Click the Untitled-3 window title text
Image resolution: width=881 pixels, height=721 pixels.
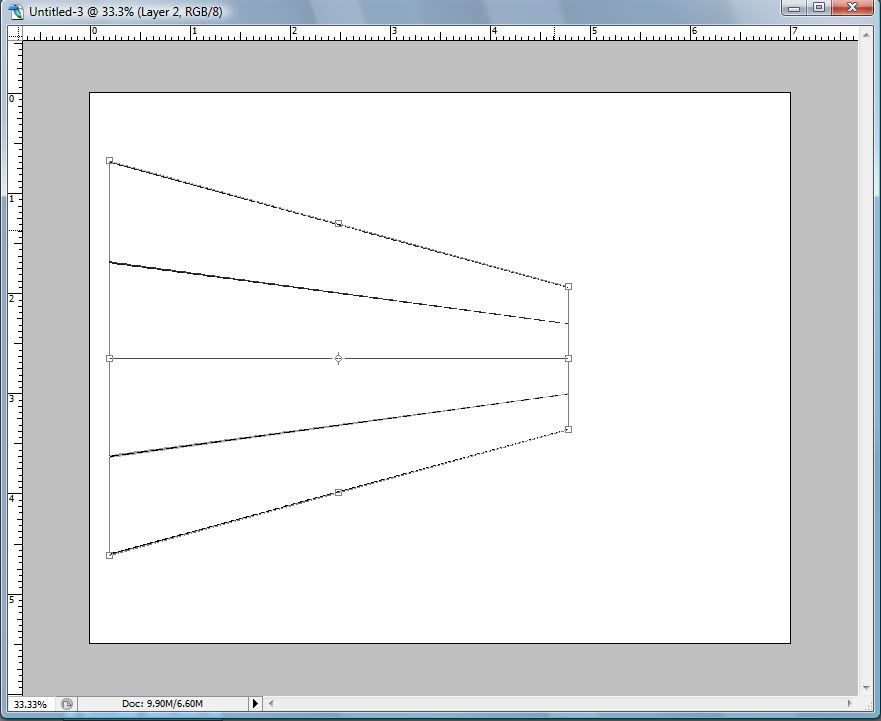click(x=126, y=12)
